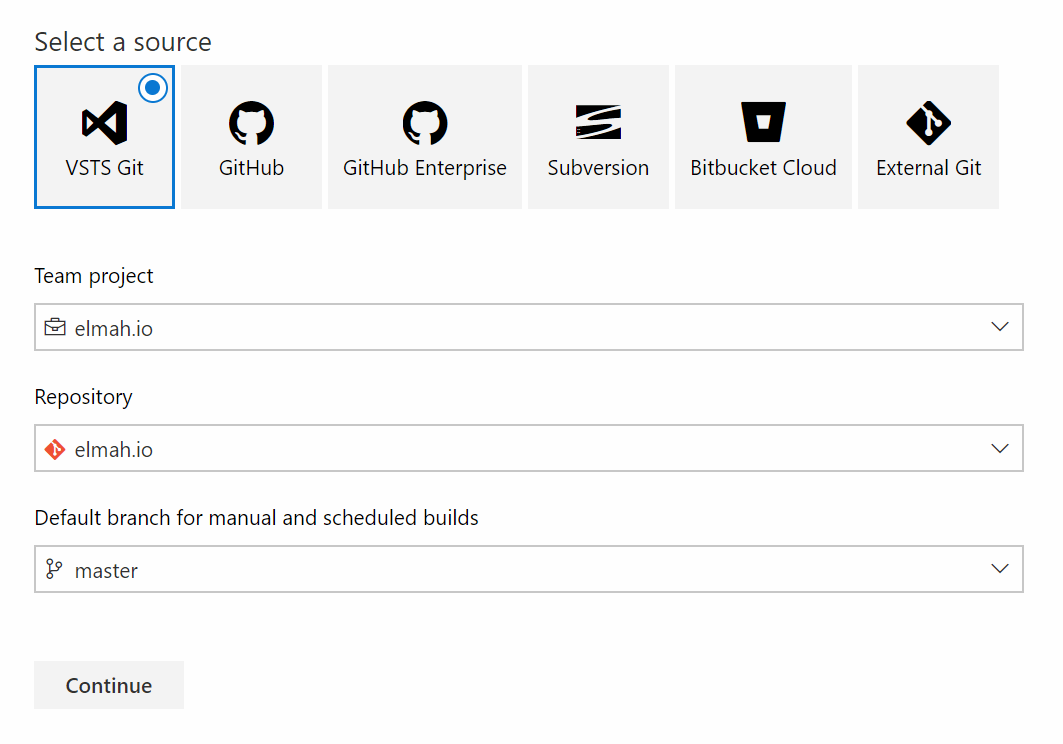
Task: Open the default branch dropdown
Action: [999, 569]
